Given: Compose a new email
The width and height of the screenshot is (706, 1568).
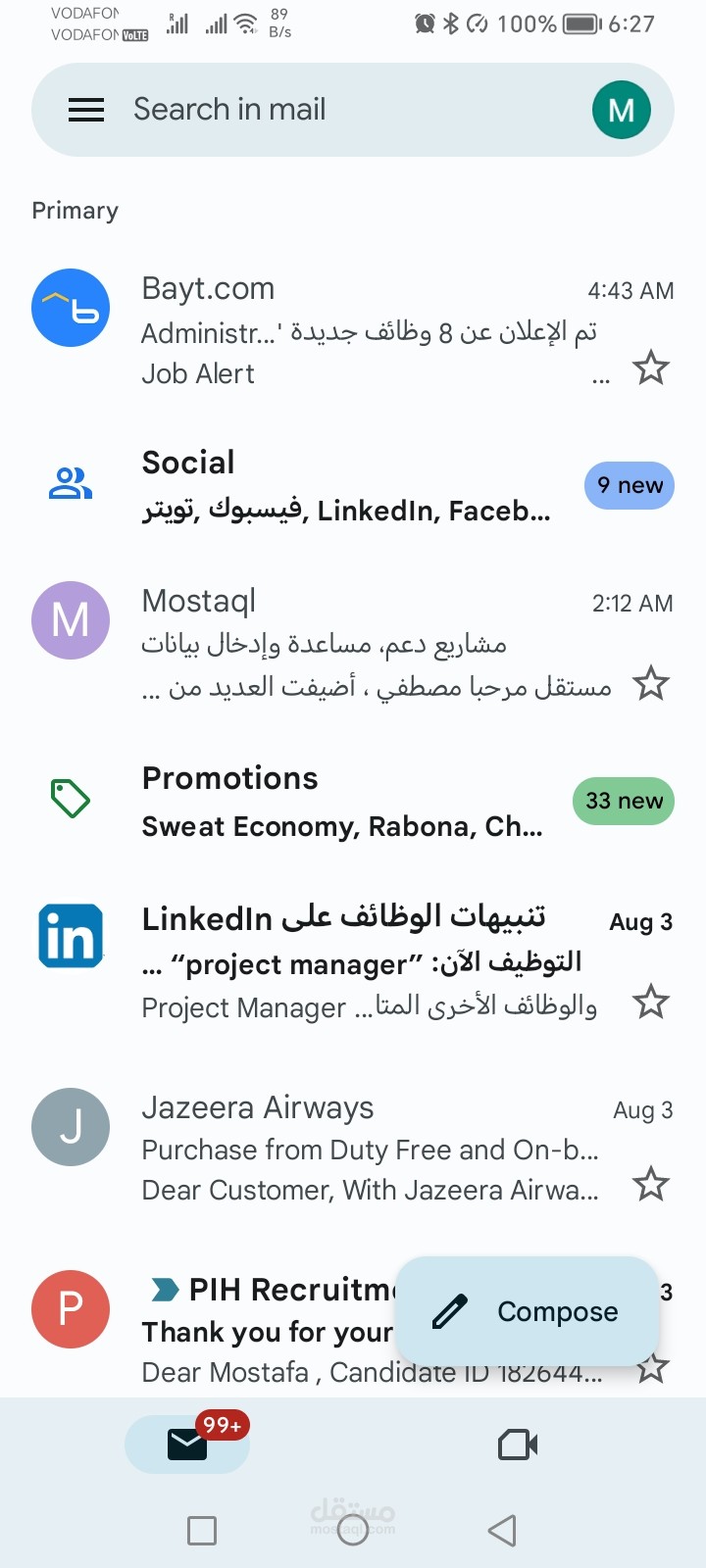Looking at the screenshot, I should click(528, 1311).
